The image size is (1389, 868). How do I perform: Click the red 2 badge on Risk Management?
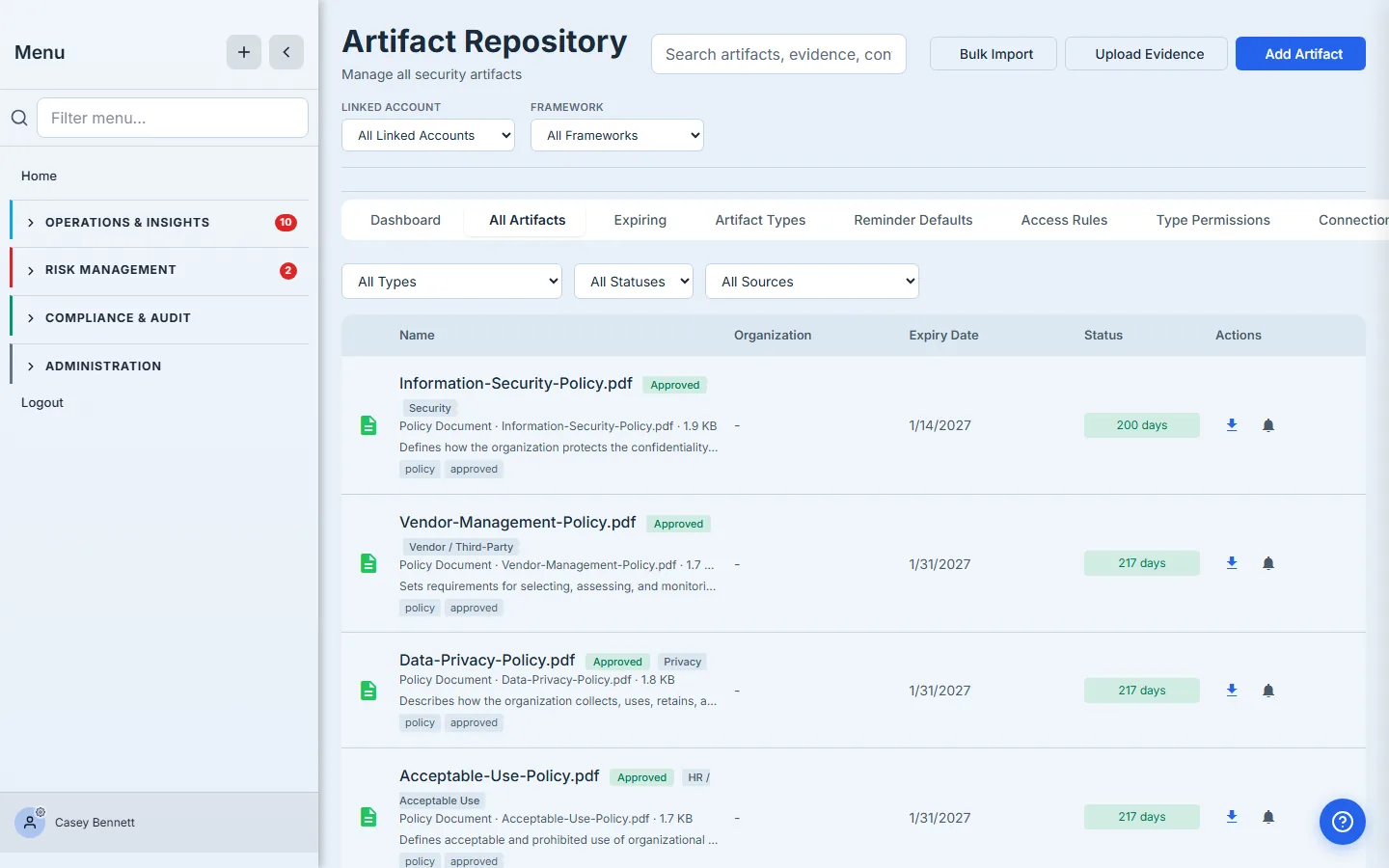(x=287, y=271)
